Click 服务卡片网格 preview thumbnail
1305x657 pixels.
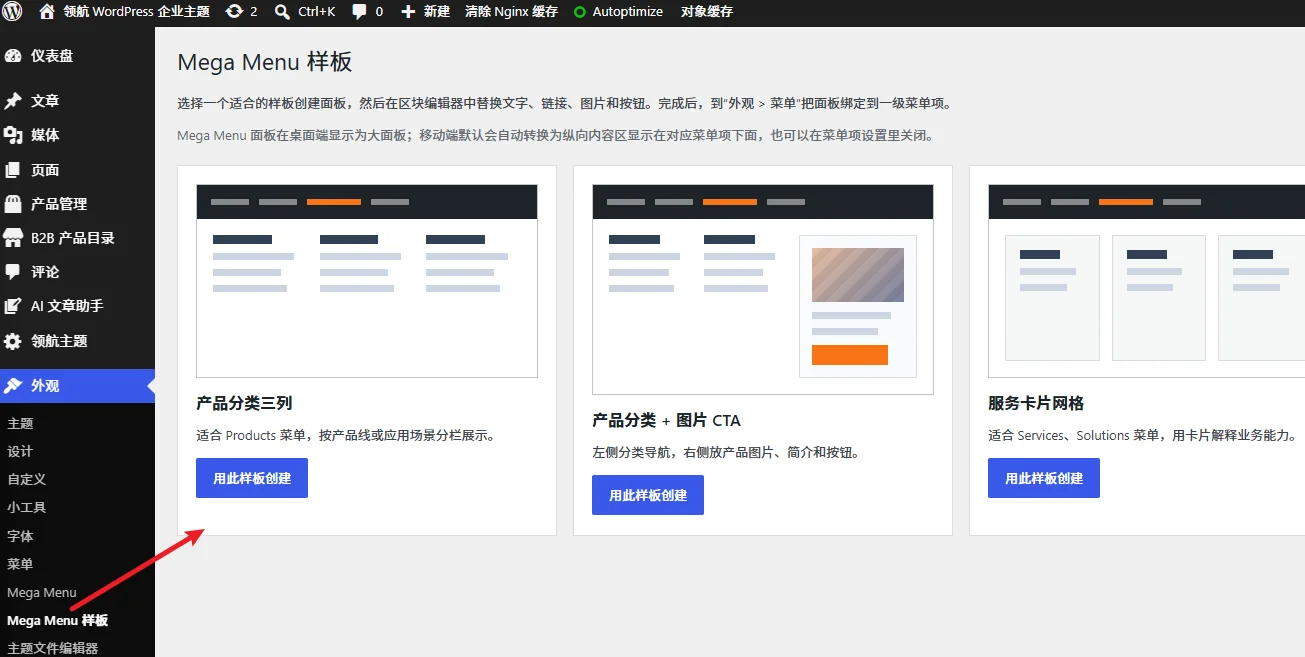click(1146, 281)
